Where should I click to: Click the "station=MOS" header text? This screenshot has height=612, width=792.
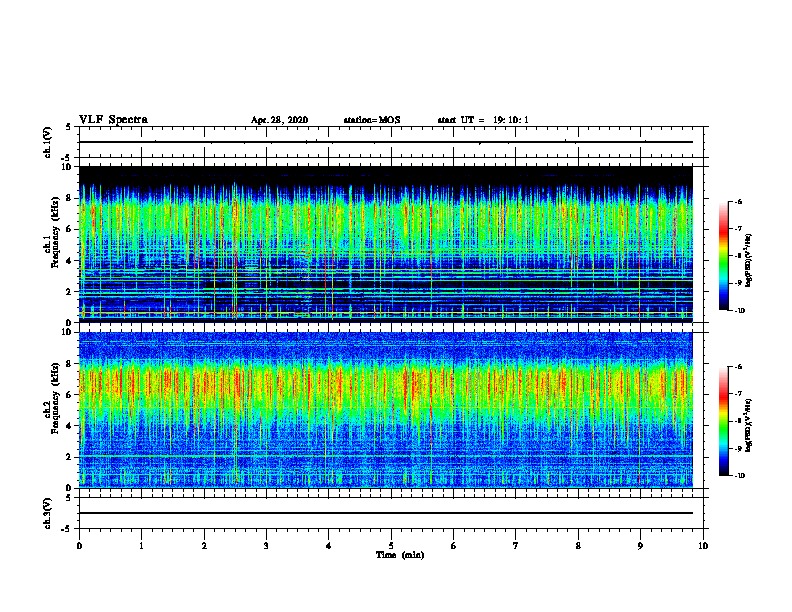[x=372, y=120]
